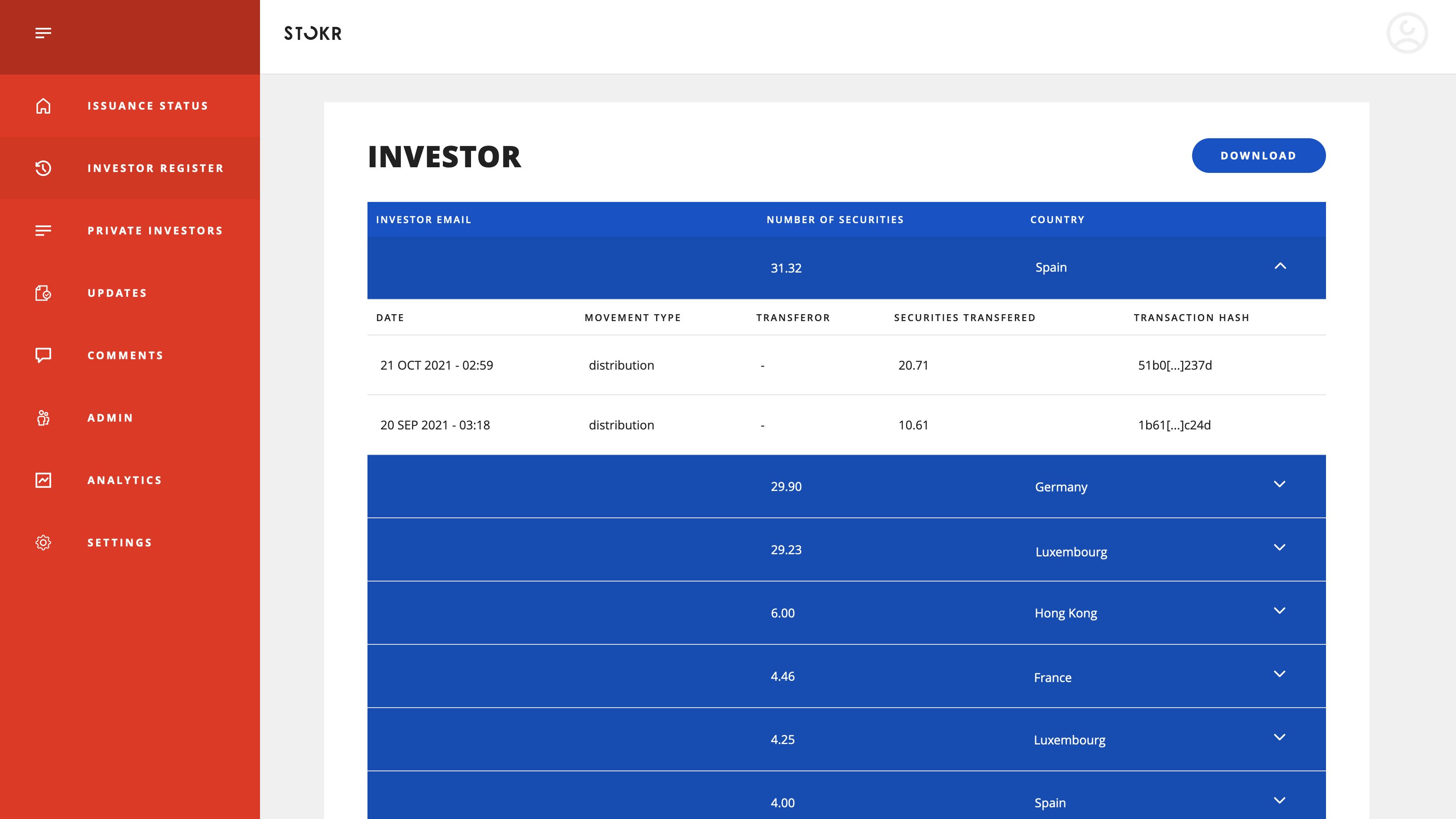Click the STOKR logo
The image size is (1456, 819).
[312, 33]
